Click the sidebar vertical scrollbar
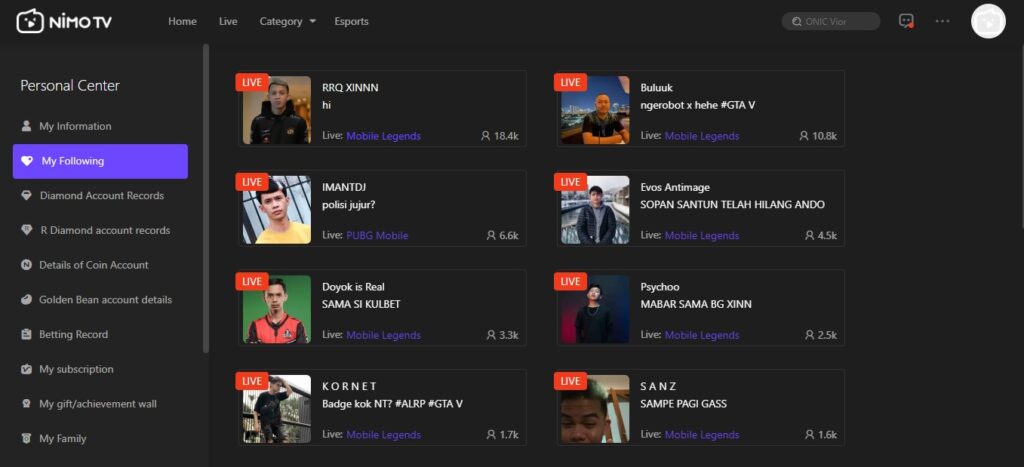The height and width of the screenshot is (467, 1024). tap(206, 199)
